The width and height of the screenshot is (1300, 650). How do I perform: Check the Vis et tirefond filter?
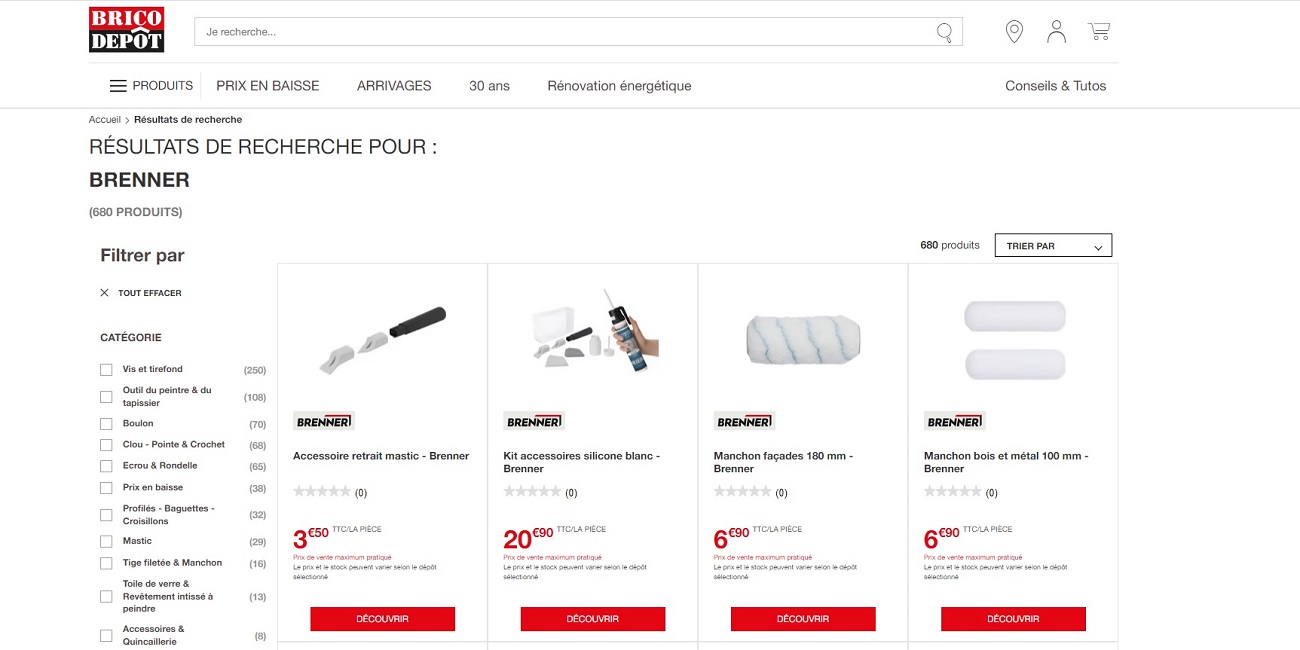[x=106, y=370]
